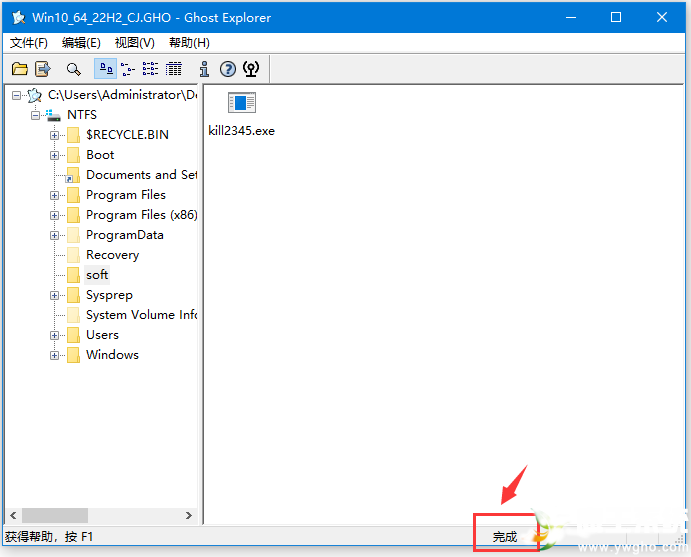This screenshot has height=557, width=691.
Task: Click the Recovery folder icon
Action: 73,255
